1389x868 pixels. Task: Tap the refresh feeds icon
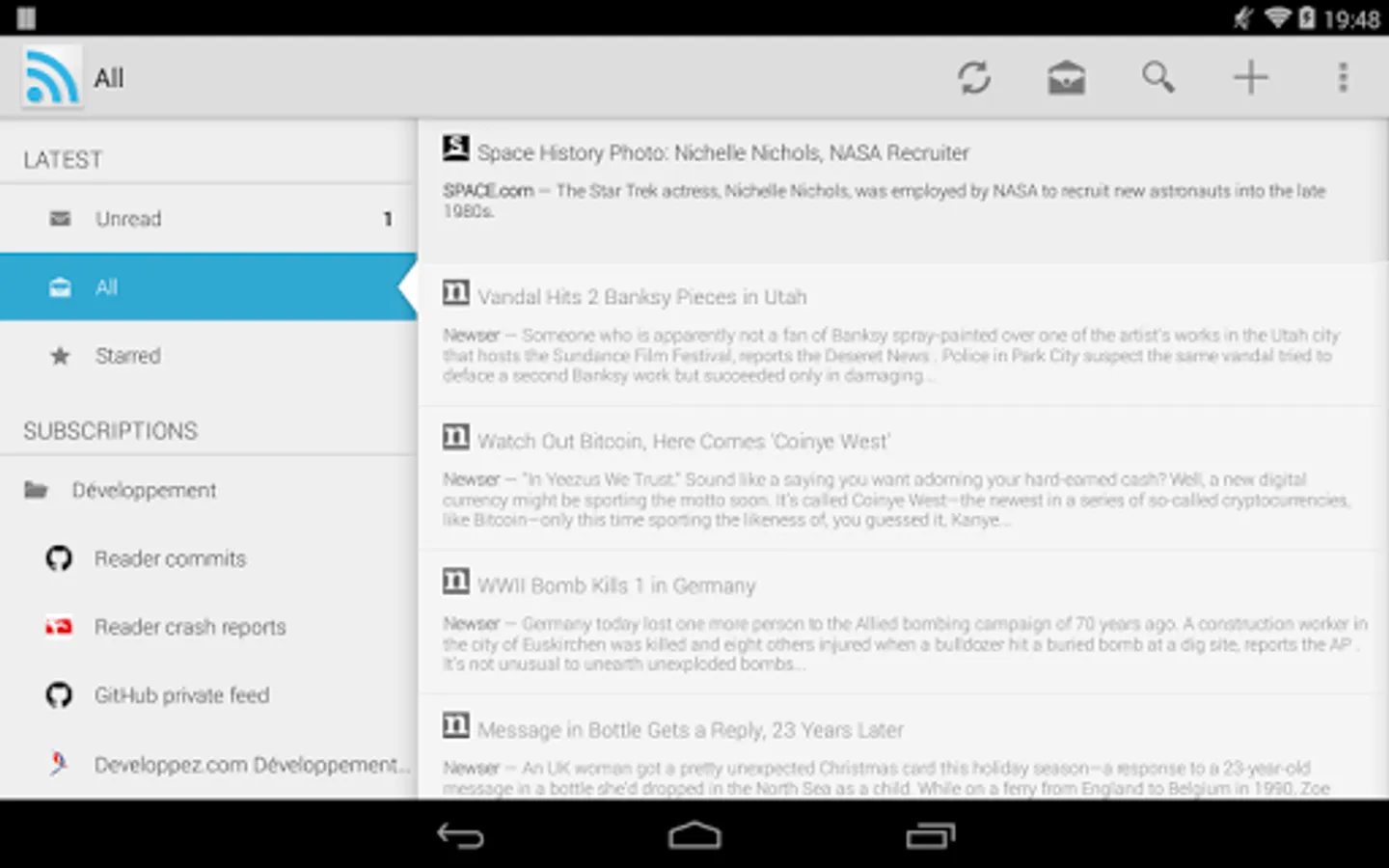[974, 78]
